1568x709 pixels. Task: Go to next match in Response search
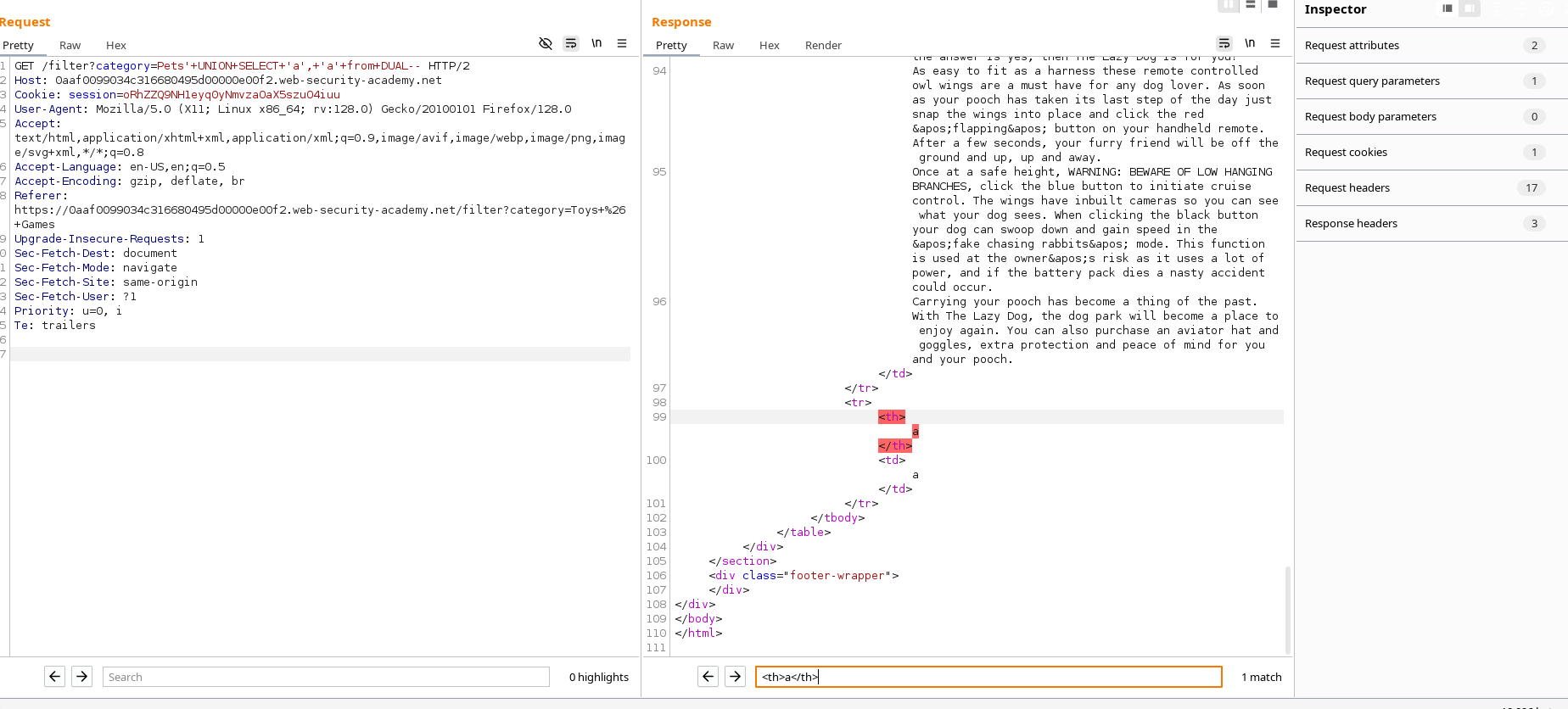tap(736, 676)
